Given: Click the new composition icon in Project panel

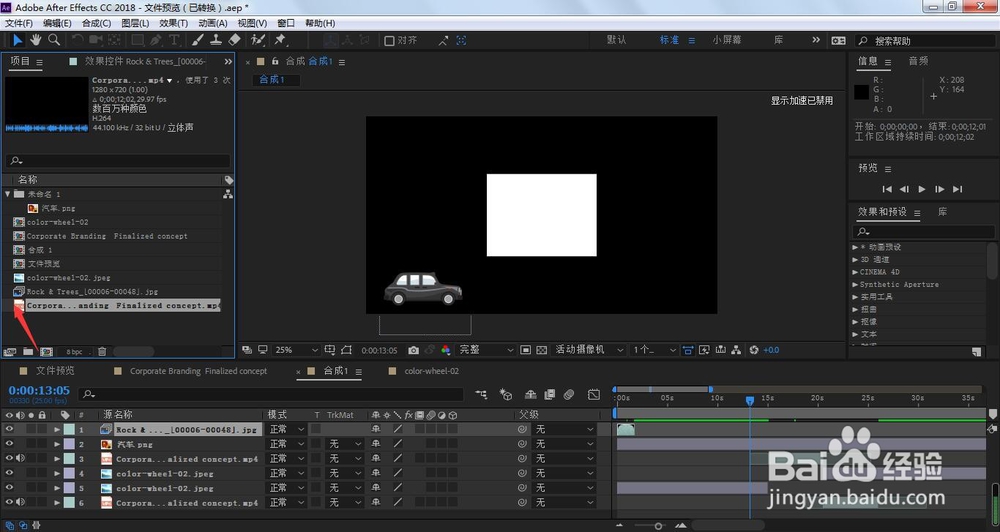Looking at the screenshot, I should 47,351.
